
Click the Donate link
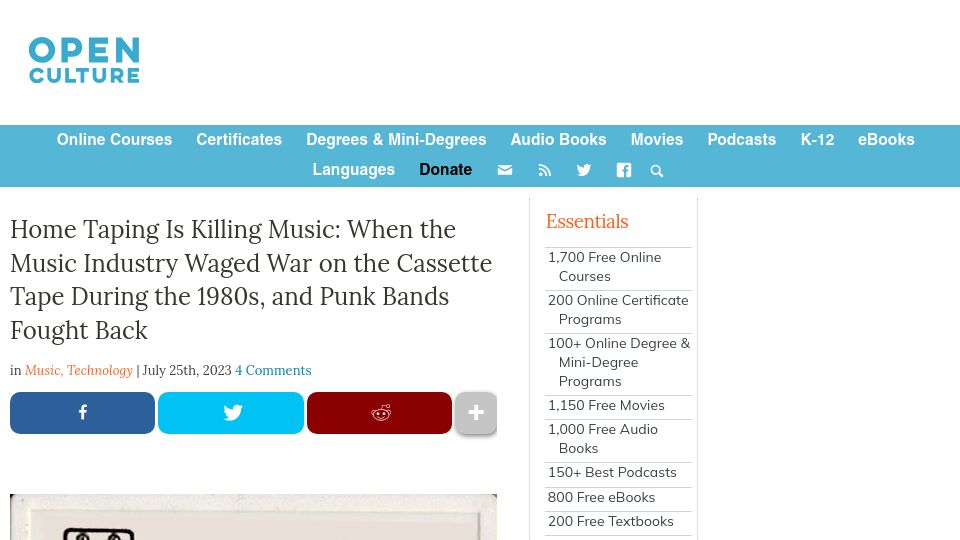point(445,170)
